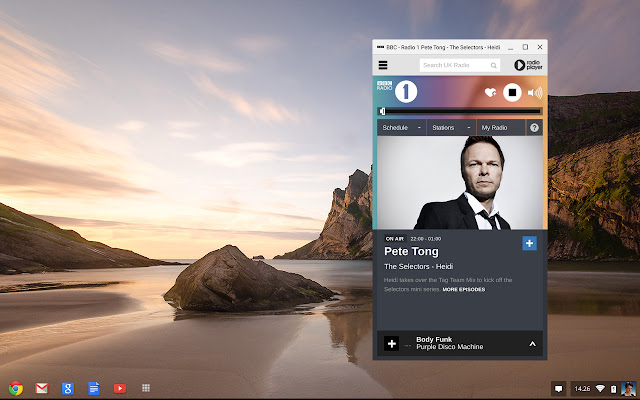Open Gmail from the shelf
Screen dimensions: 640x400
click(42, 388)
